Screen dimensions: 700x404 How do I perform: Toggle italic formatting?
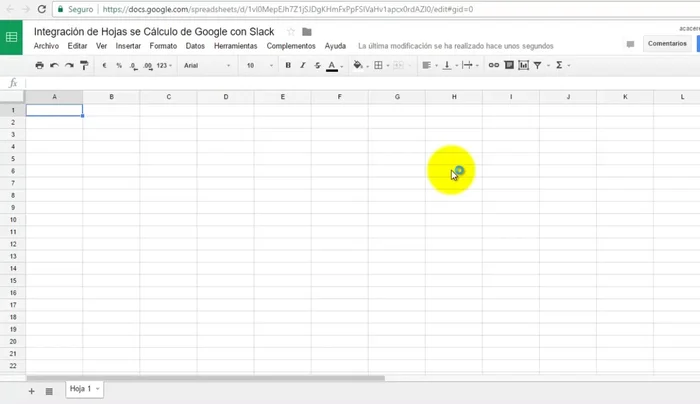[x=302, y=65]
